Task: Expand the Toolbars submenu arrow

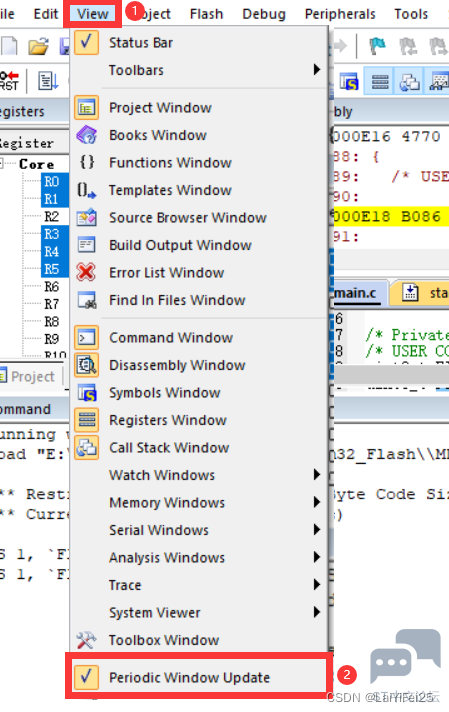Action: pos(316,70)
